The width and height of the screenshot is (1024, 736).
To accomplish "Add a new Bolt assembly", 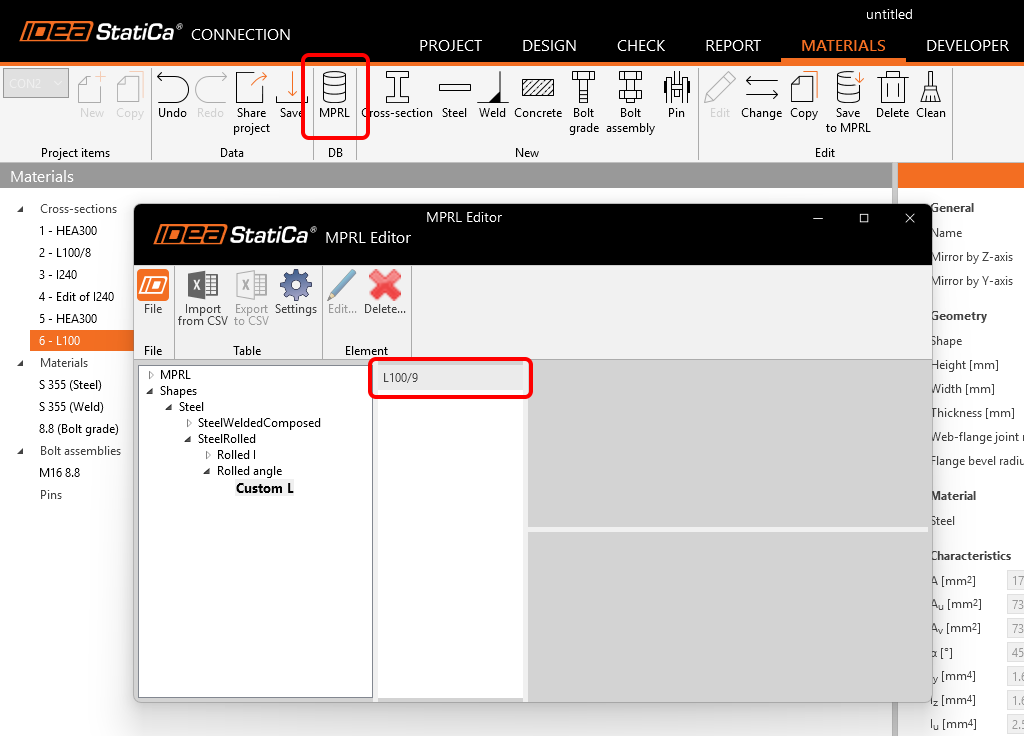I will click(x=630, y=96).
